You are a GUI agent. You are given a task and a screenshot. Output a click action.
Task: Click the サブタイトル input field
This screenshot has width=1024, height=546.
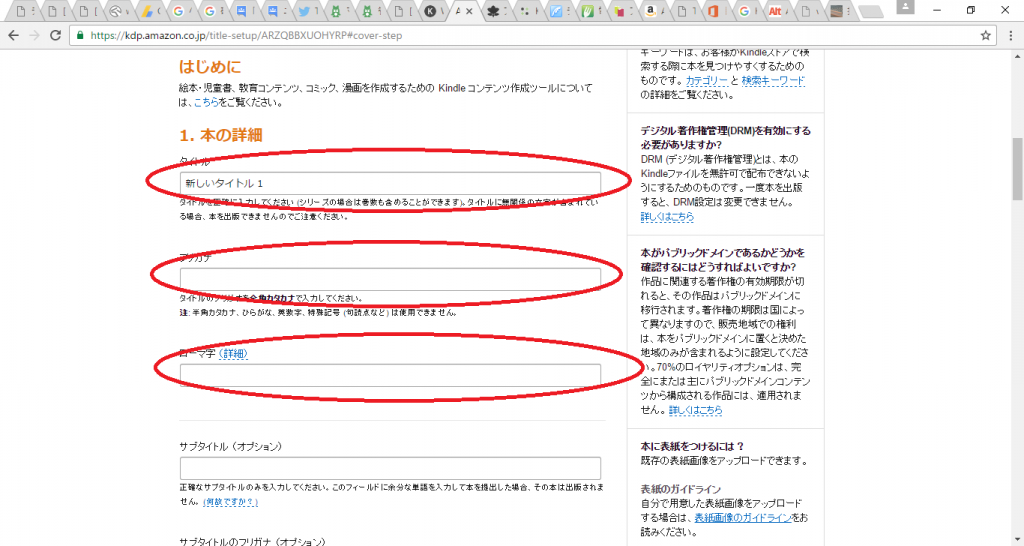[x=390, y=468]
